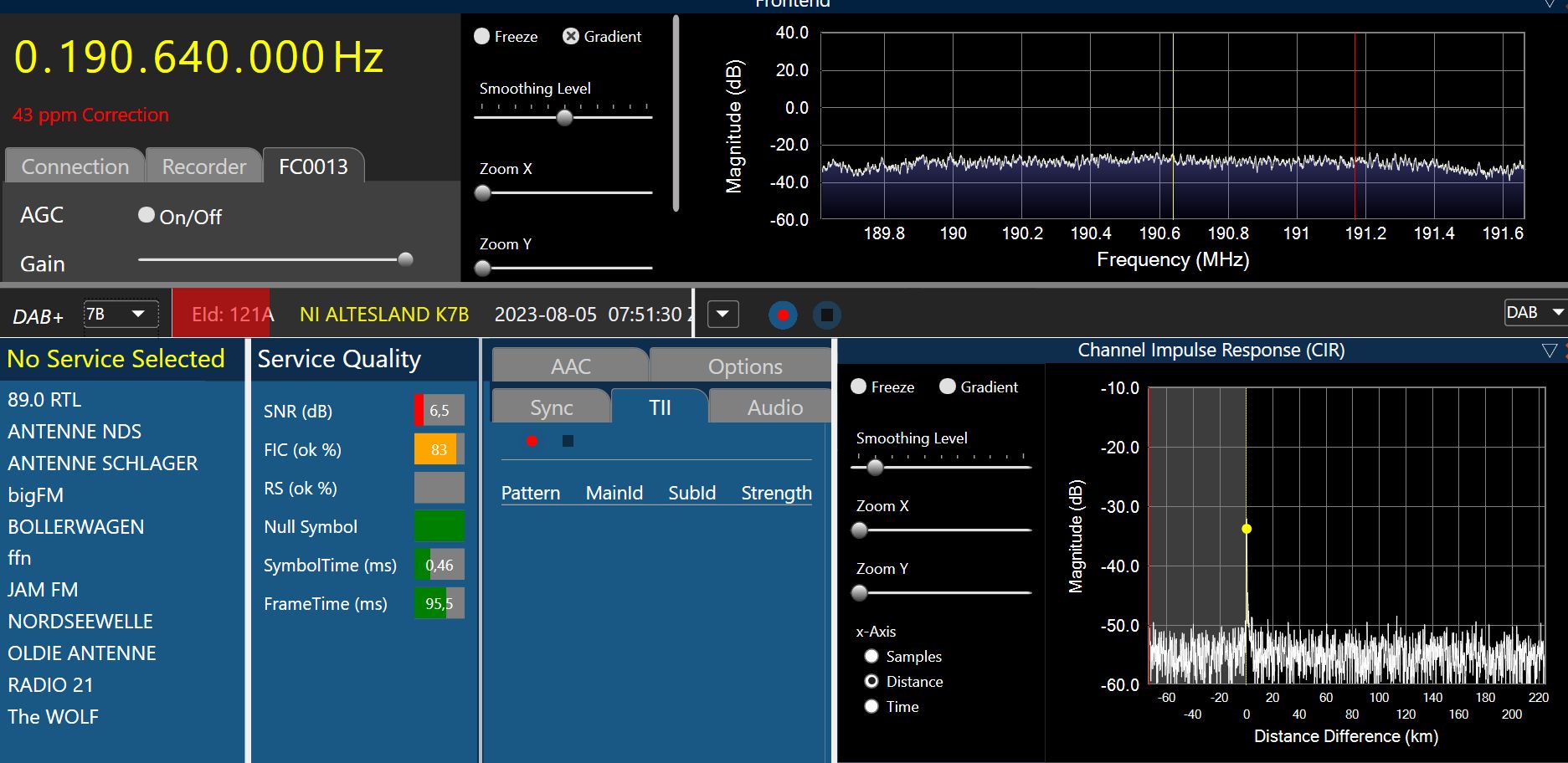The width and height of the screenshot is (1568, 763).
Task: Collapse the Channel Impulse Response panel triangle
Action: pos(1549,351)
